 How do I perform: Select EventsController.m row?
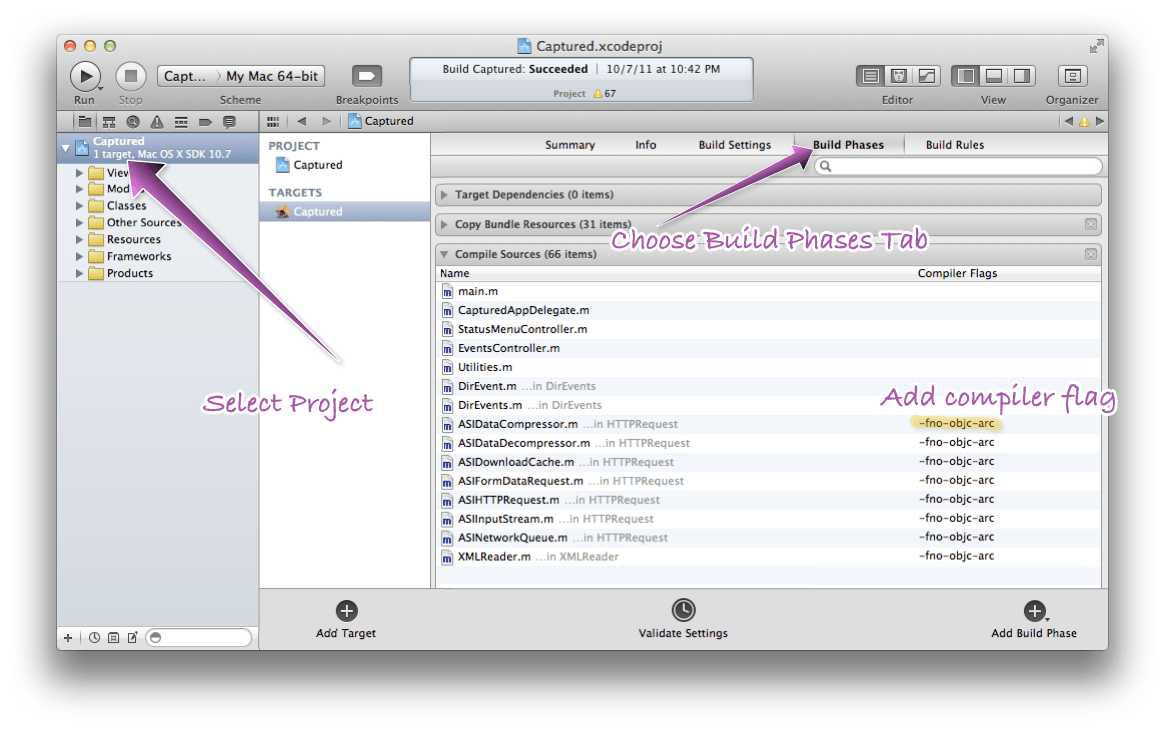coord(768,349)
